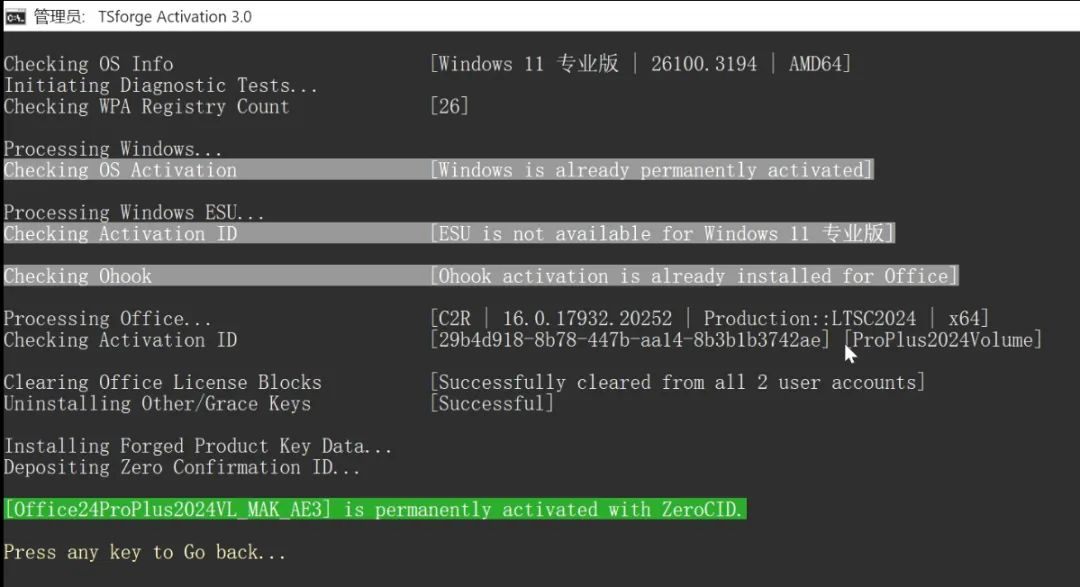Click the ESU is not available status text
Image resolution: width=1080 pixels, height=587 pixels.
pos(662,234)
